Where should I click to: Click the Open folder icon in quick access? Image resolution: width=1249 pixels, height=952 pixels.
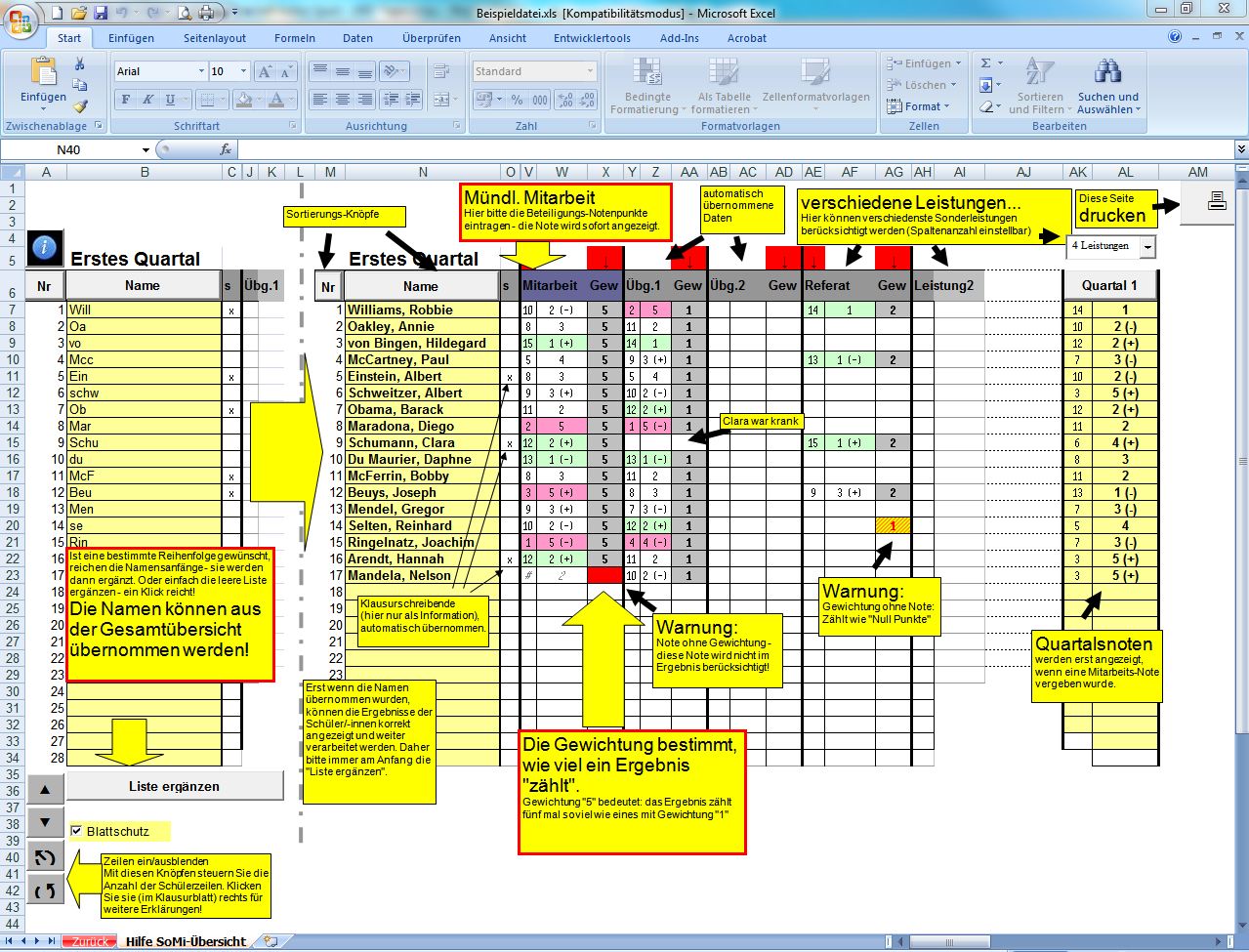click(x=78, y=13)
